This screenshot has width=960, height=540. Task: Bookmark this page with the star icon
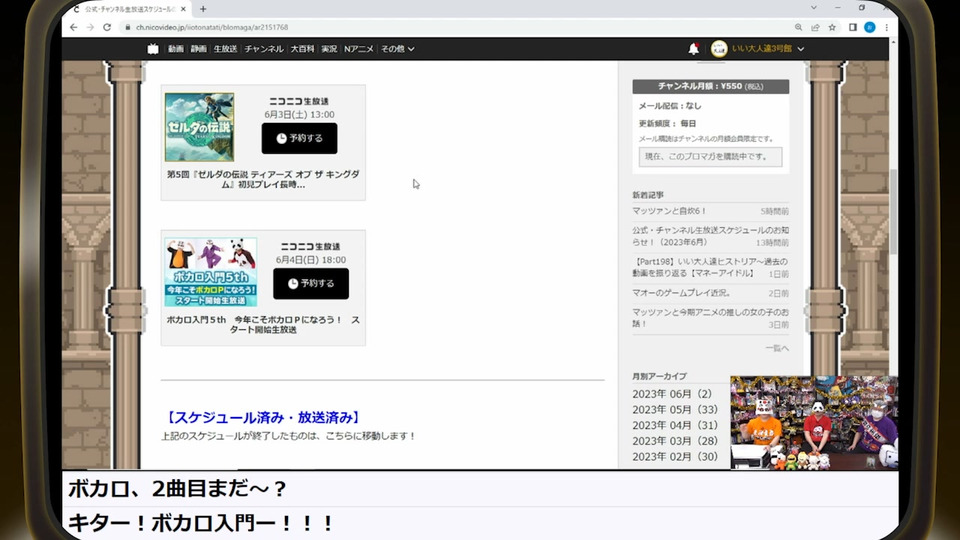pos(832,28)
